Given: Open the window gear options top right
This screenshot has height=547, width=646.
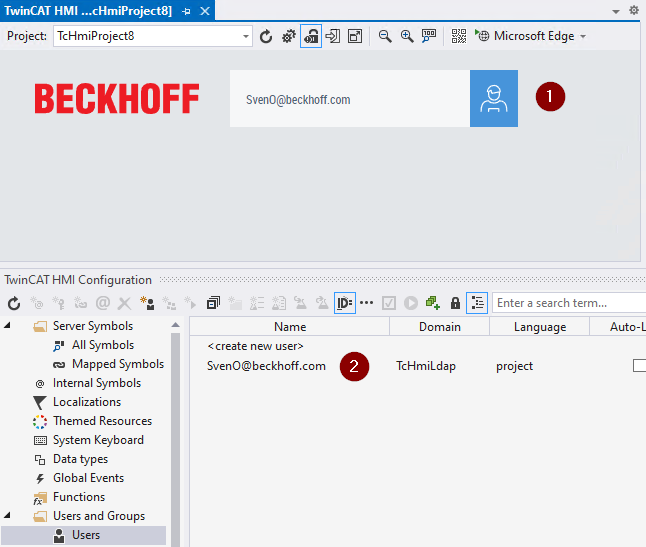Looking at the screenshot, I should click(x=634, y=10).
